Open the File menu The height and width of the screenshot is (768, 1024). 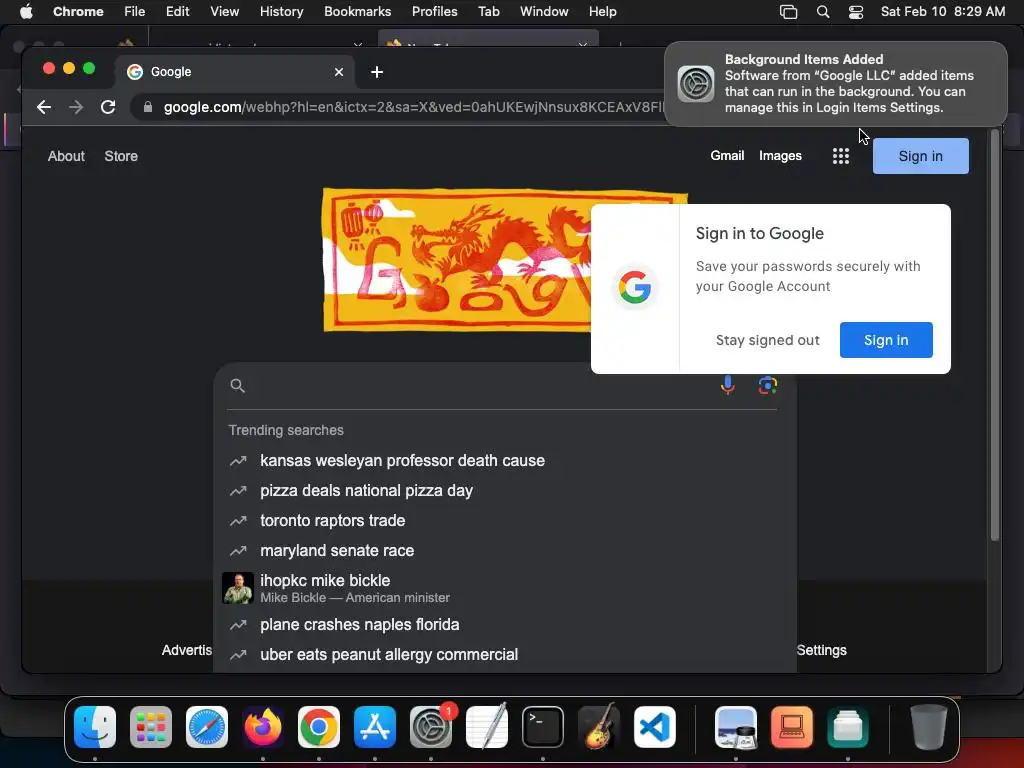click(135, 12)
